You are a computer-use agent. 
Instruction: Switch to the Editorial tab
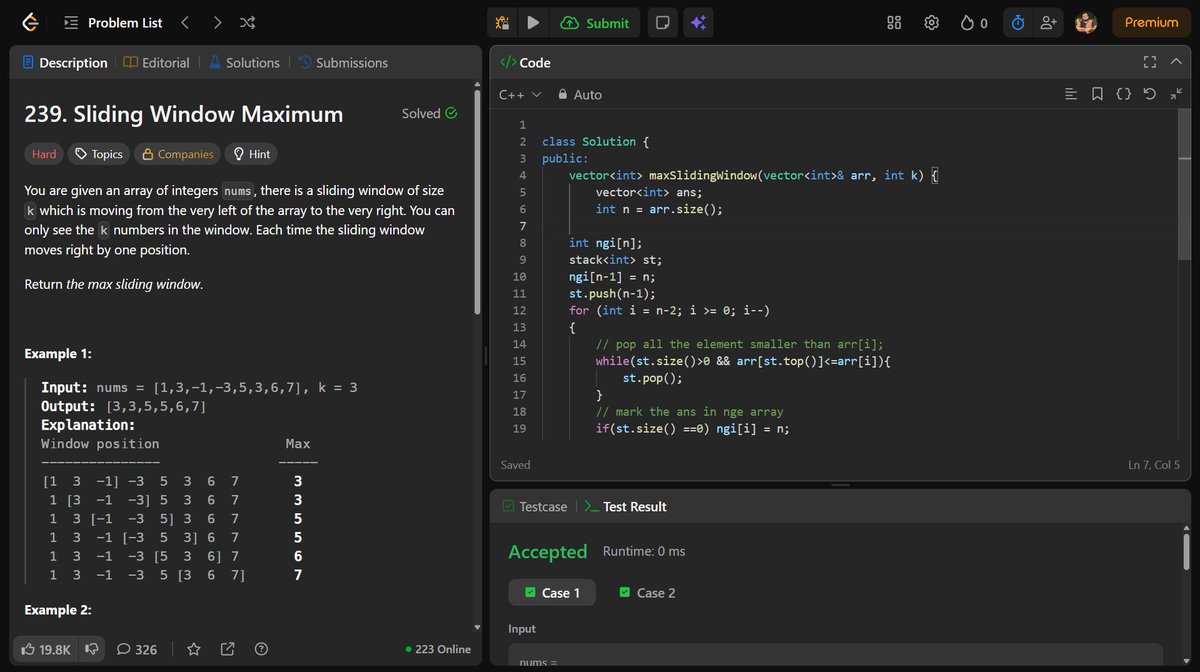[x=156, y=62]
